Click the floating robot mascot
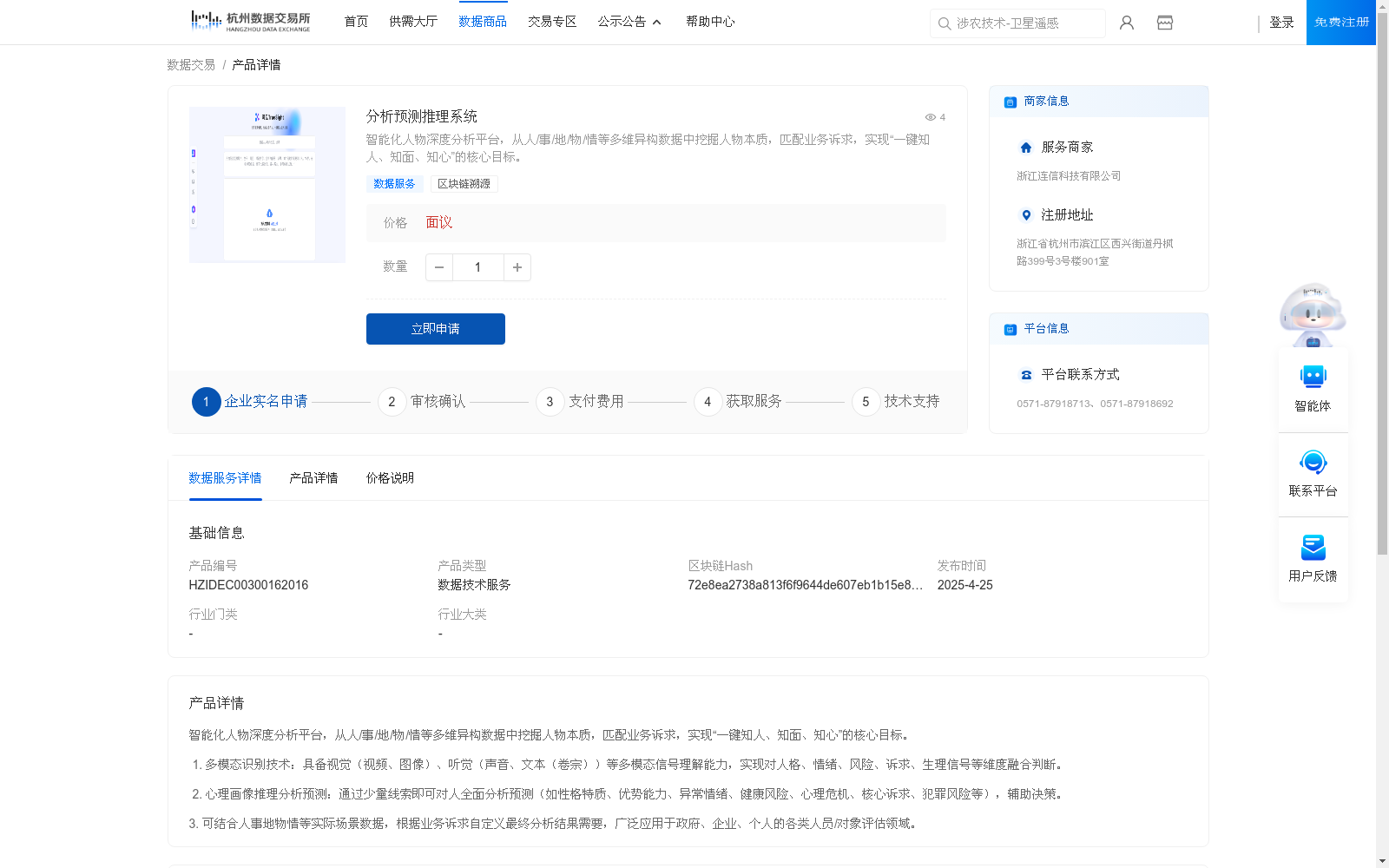This screenshot has height=868, width=1389. (1313, 314)
